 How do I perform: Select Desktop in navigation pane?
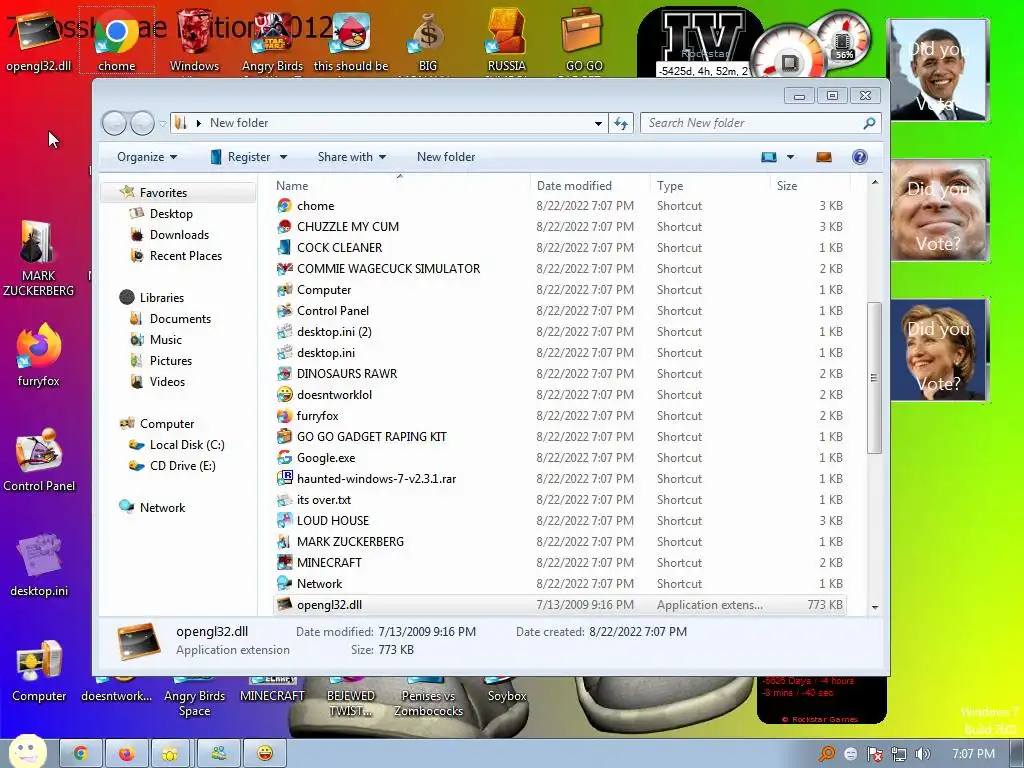tap(171, 214)
